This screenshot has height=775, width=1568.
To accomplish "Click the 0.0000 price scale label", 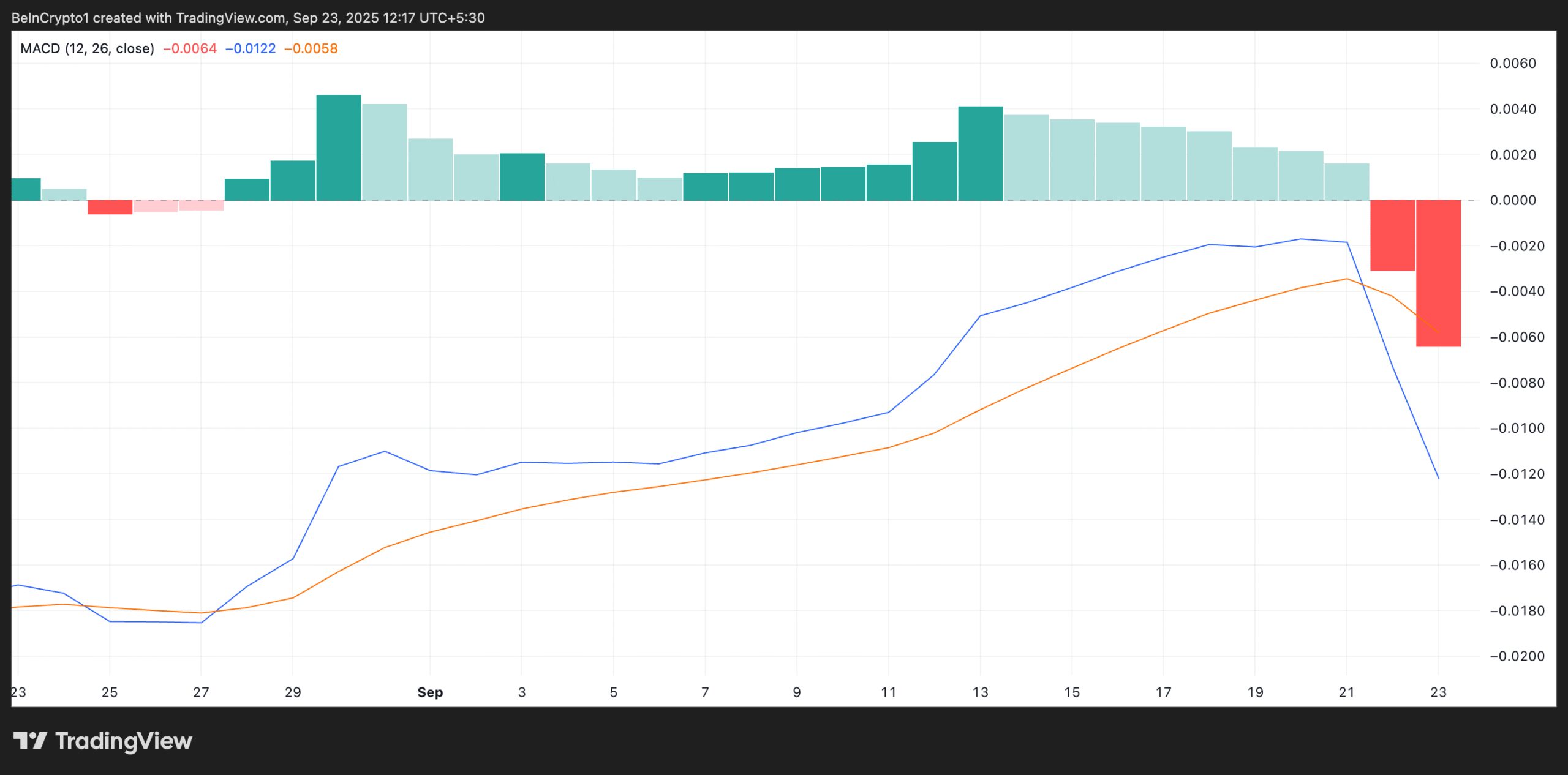I will [x=1513, y=200].
